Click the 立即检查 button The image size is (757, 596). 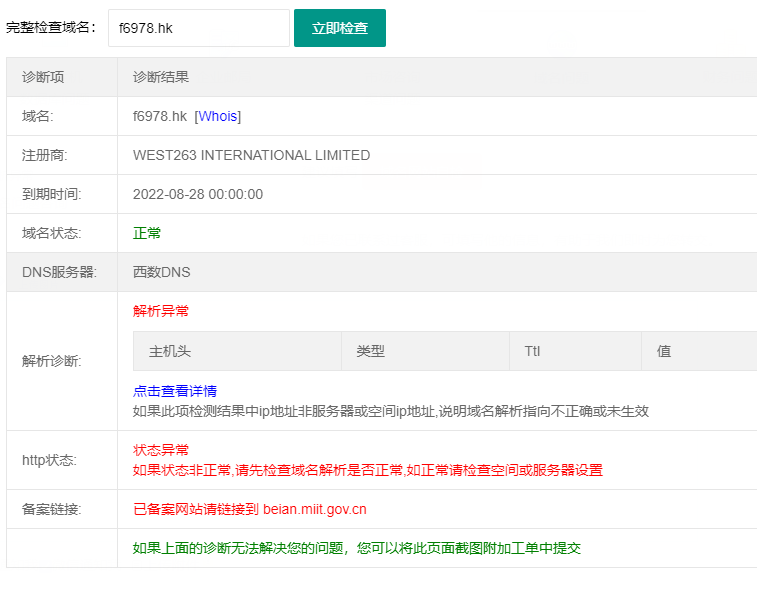(x=339, y=28)
